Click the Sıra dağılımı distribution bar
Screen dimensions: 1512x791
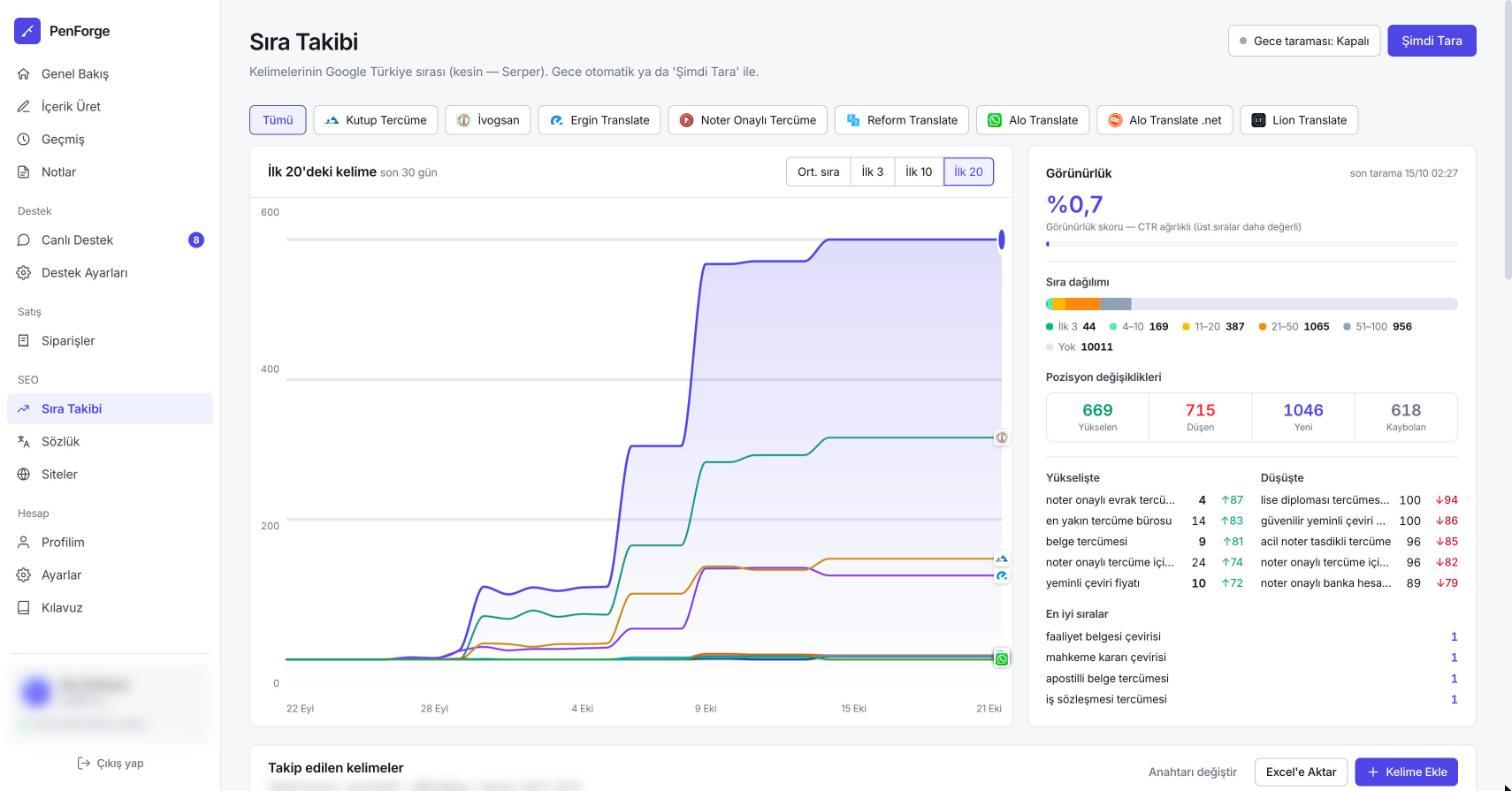pyautogui.click(x=1252, y=304)
